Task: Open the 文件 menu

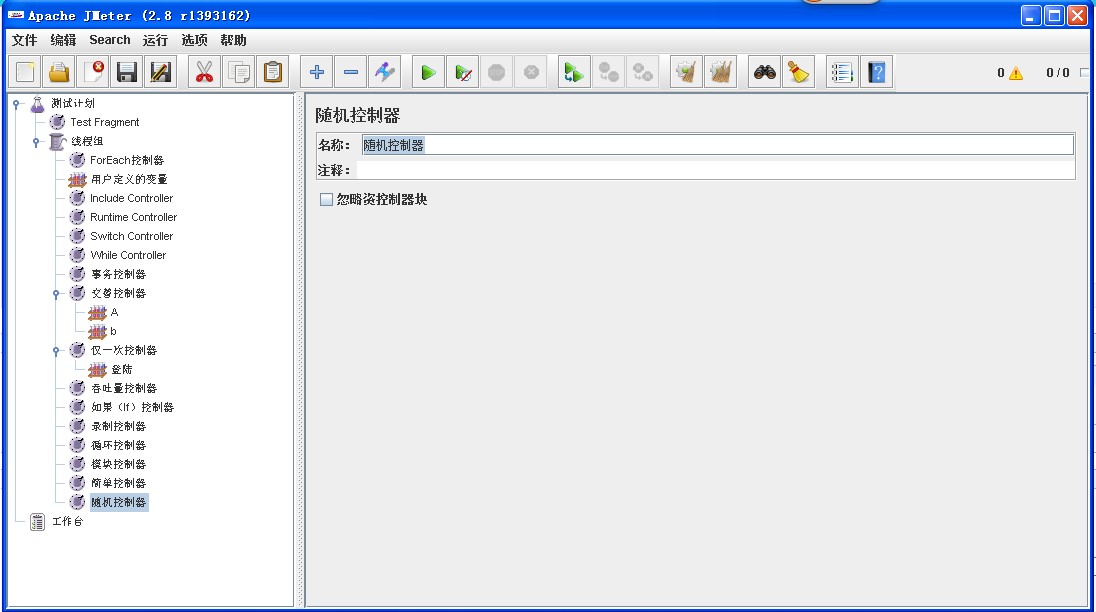Action: [x=24, y=40]
